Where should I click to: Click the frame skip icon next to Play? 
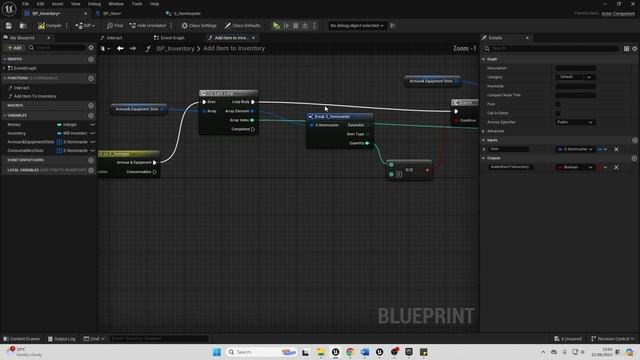(x=287, y=26)
